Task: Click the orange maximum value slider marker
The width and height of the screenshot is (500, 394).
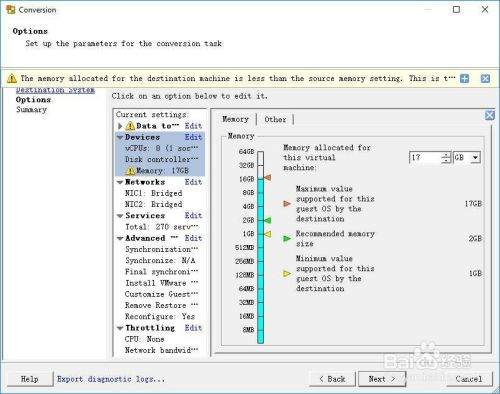Action: tap(267, 178)
